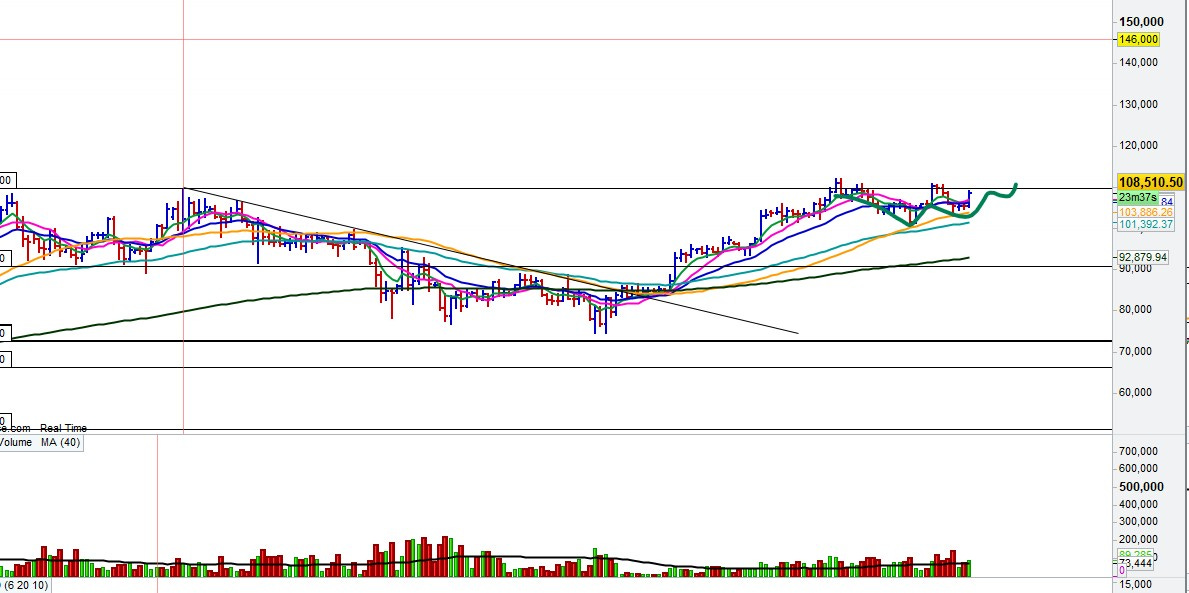Screen dimensions: 1189x593
Task: Open the (6 20 10) indicator panel label
Action: tap(24, 585)
